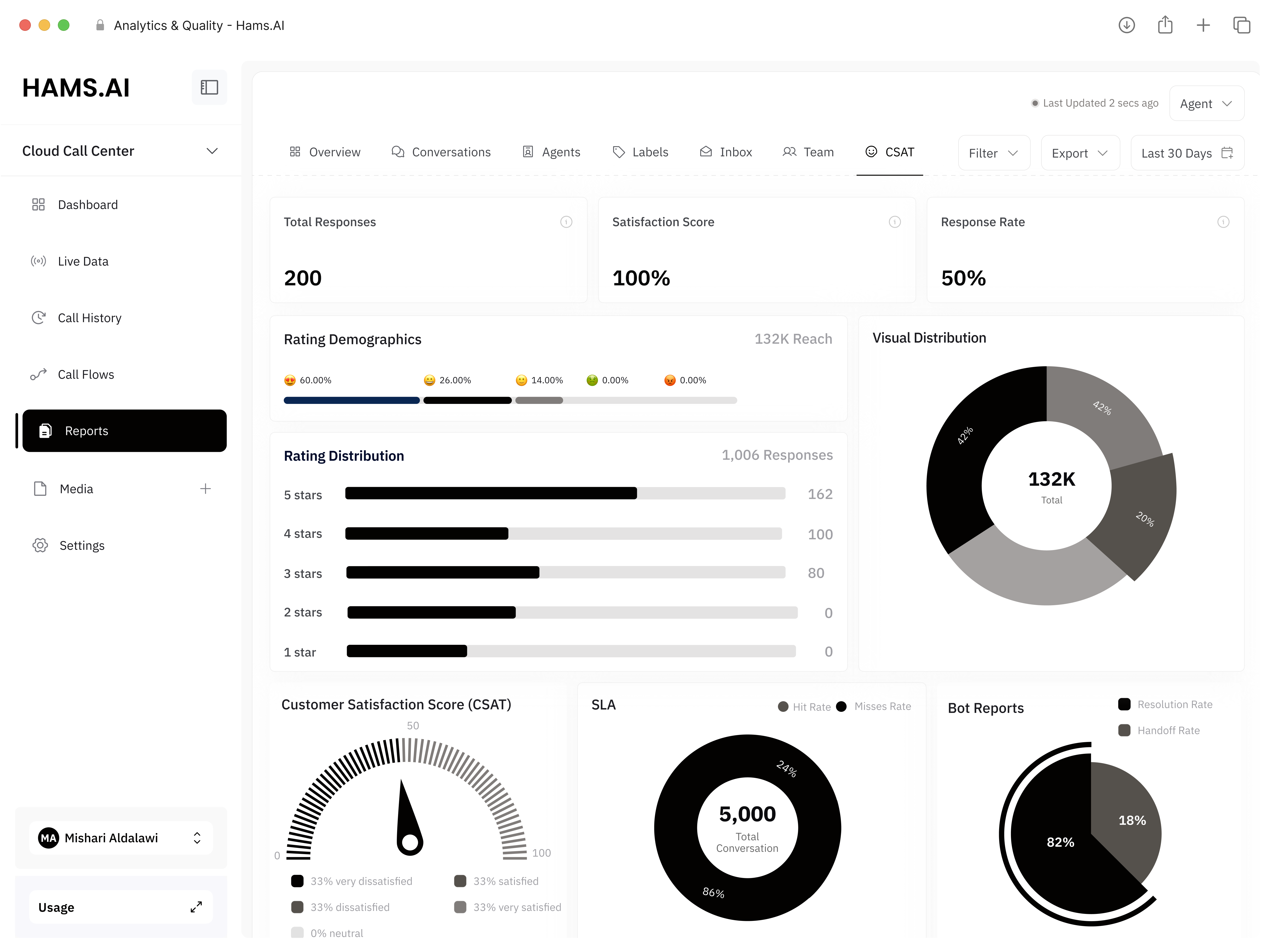Click the 1 star progress bar

tap(571, 651)
